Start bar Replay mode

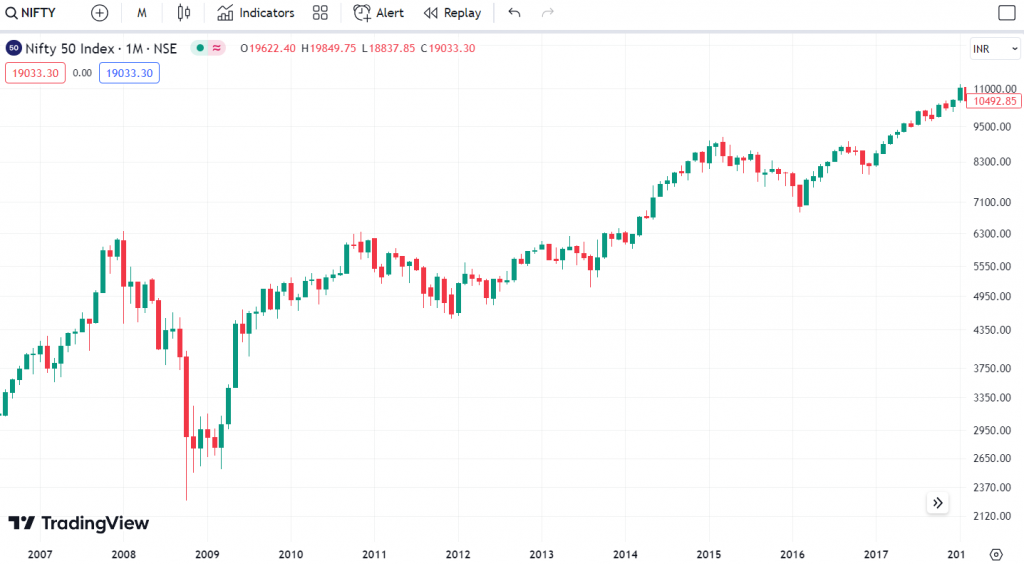click(x=453, y=12)
